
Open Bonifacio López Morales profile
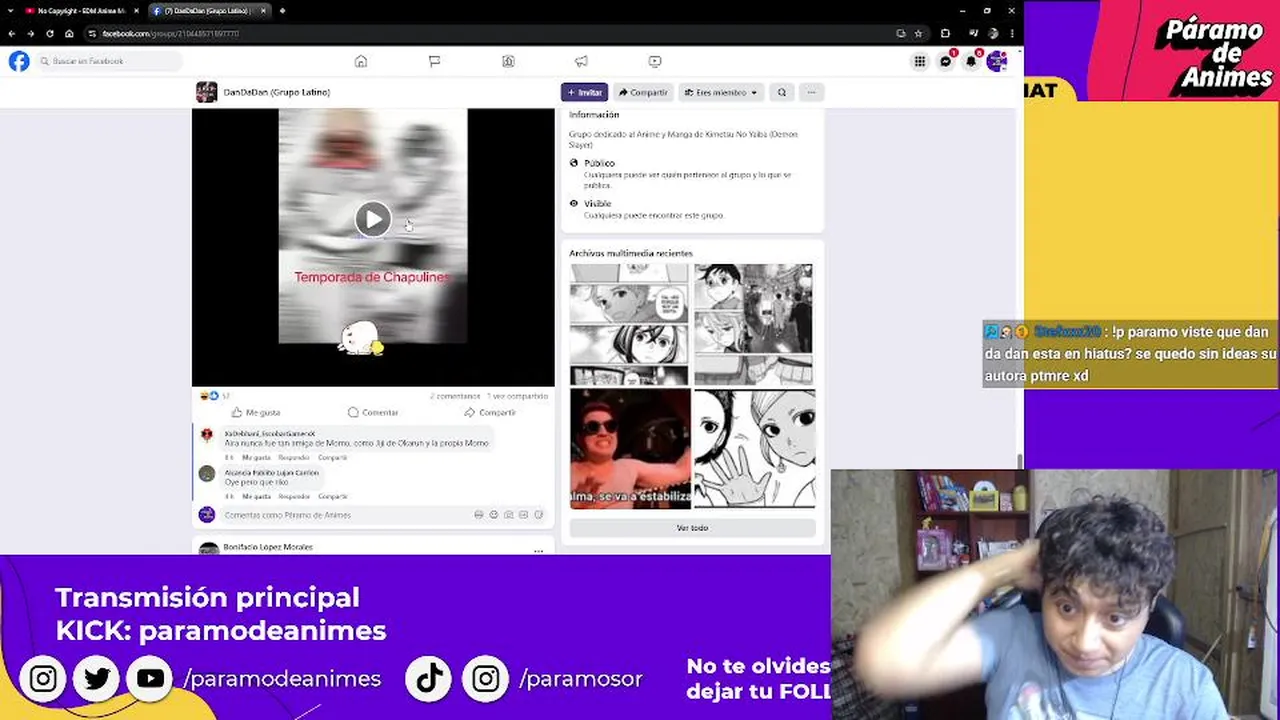[268, 547]
